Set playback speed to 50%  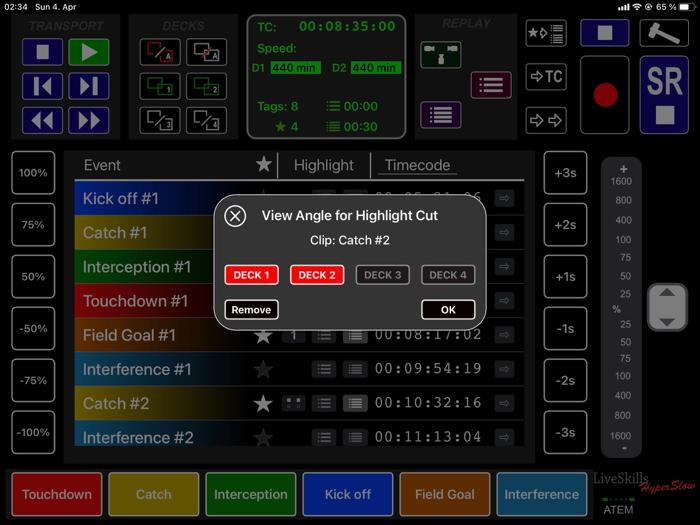(x=33, y=276)
